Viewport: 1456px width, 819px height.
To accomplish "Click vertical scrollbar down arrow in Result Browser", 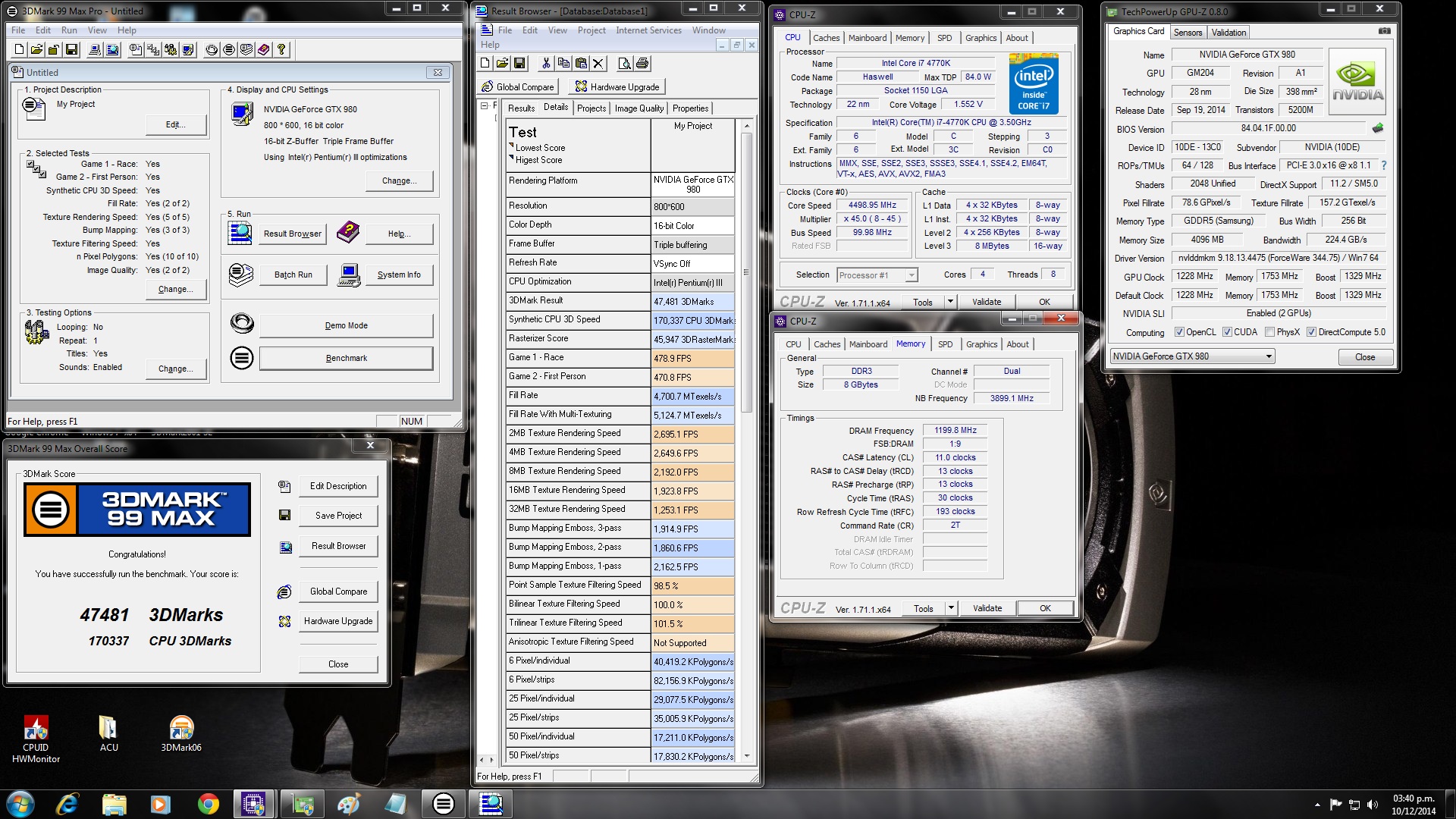I will pyautogui.click(x=747, y=756).
